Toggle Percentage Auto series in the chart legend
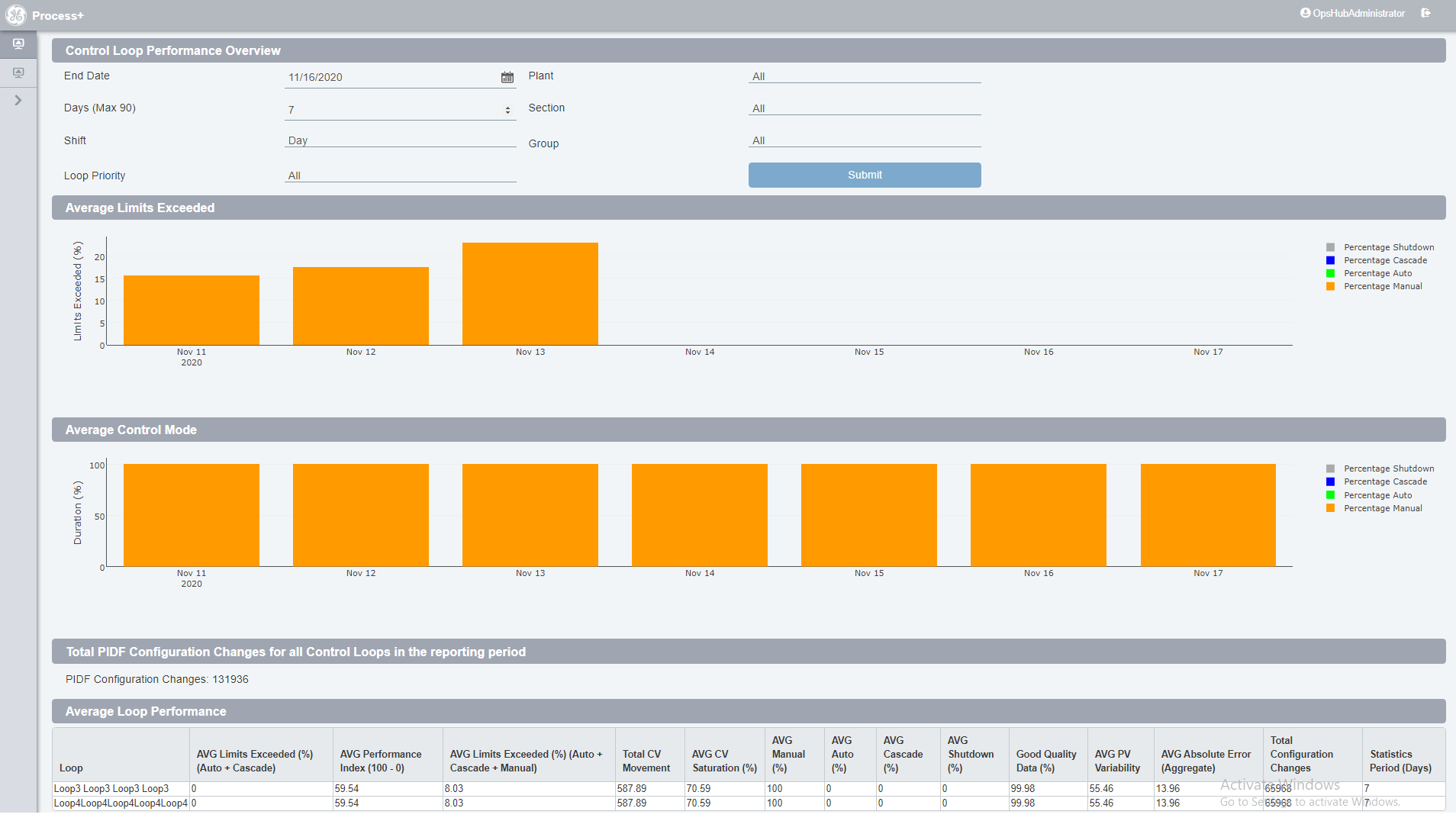Screen dimensions: 1456x821 pos(1331,273)
